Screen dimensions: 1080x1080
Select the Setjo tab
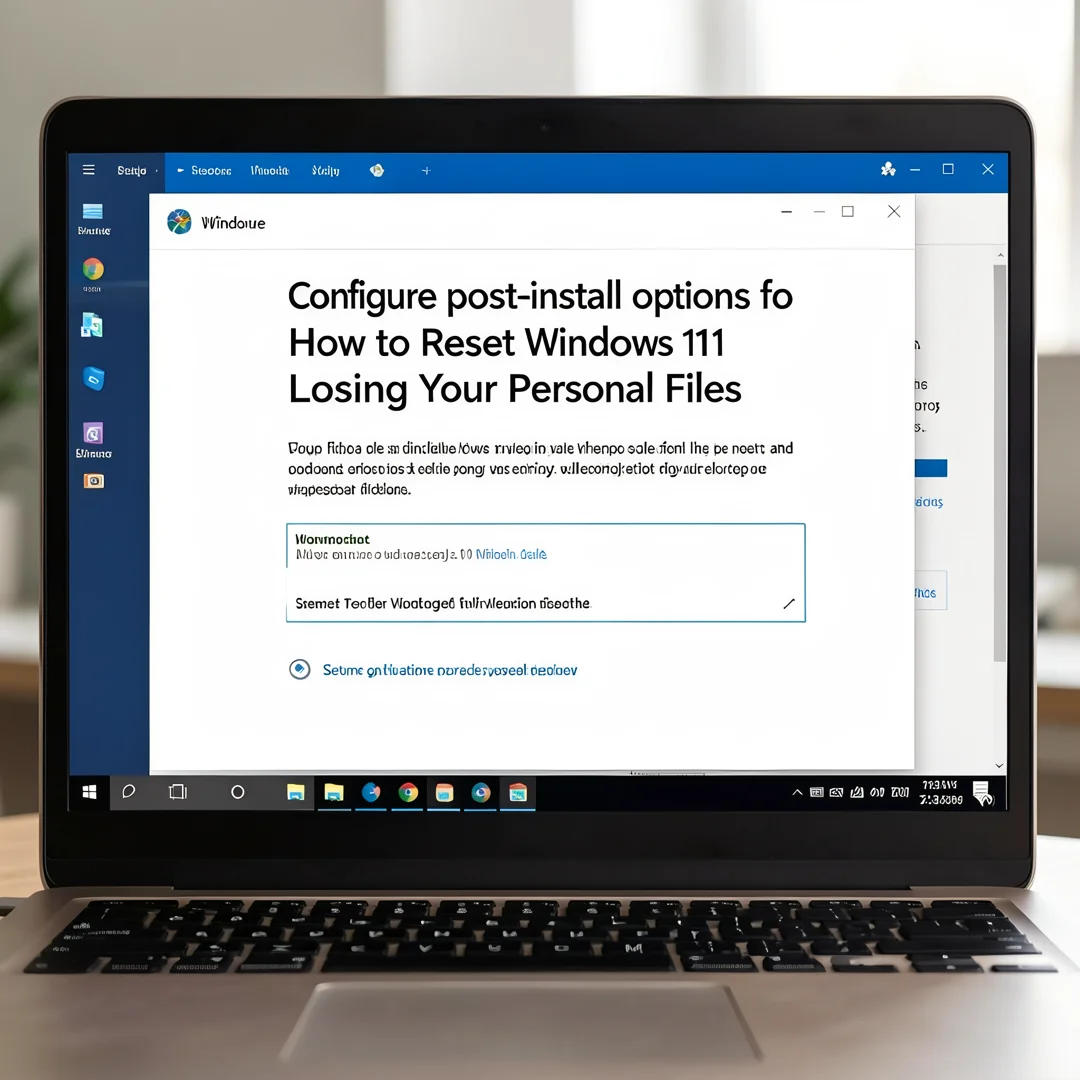132,170
